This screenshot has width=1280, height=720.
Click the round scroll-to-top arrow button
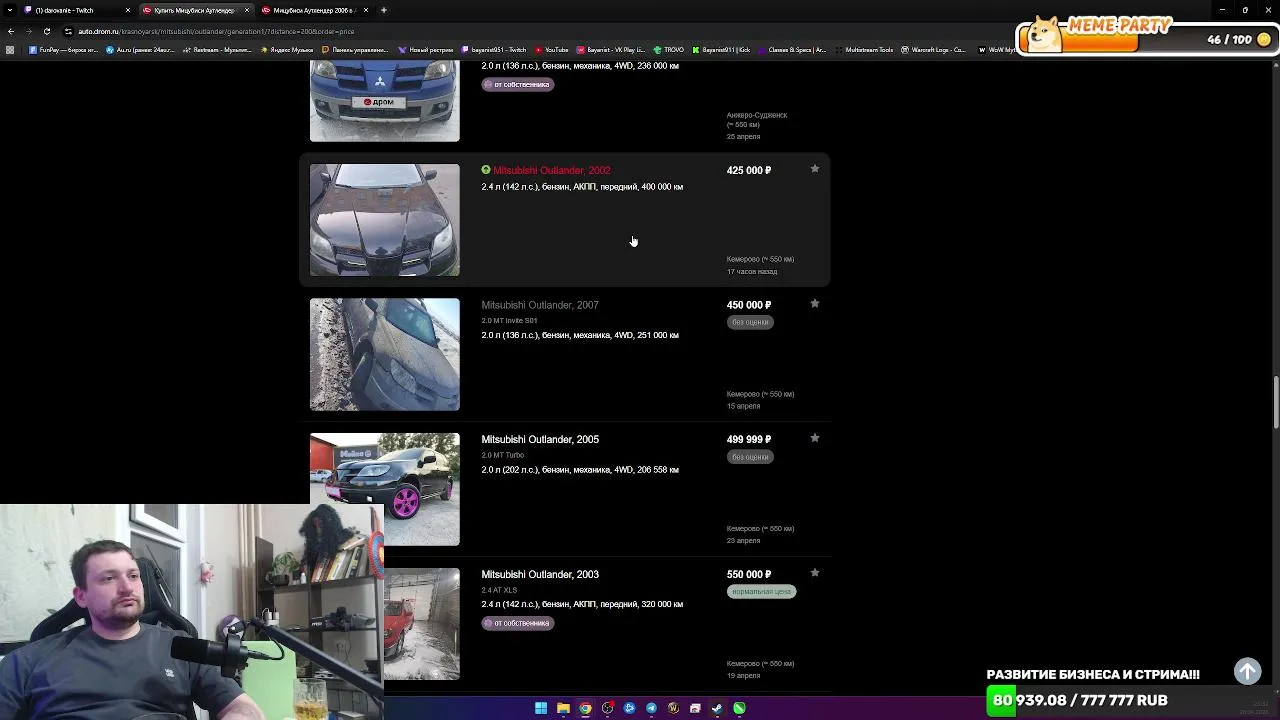point(1247,671)
